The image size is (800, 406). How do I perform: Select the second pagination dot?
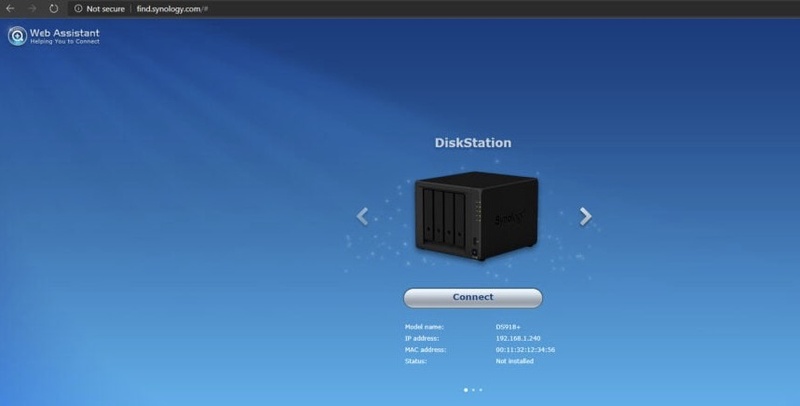(x=473, y=390)
